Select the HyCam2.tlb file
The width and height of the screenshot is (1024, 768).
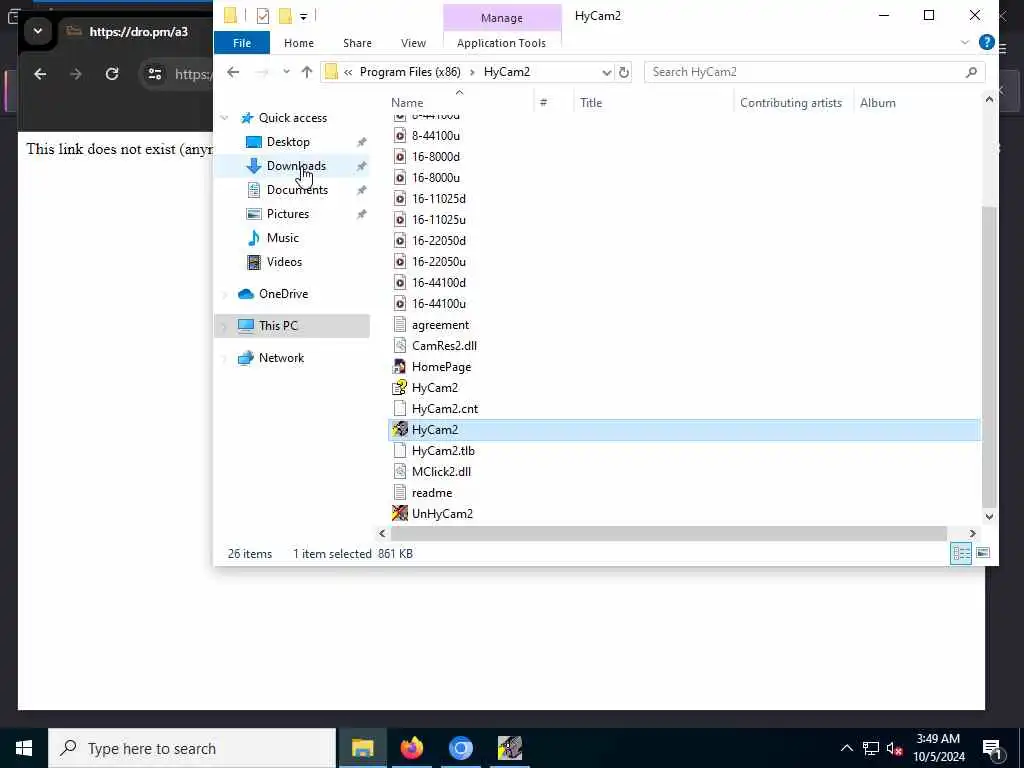pyautogui.click(x=443, y=451)
